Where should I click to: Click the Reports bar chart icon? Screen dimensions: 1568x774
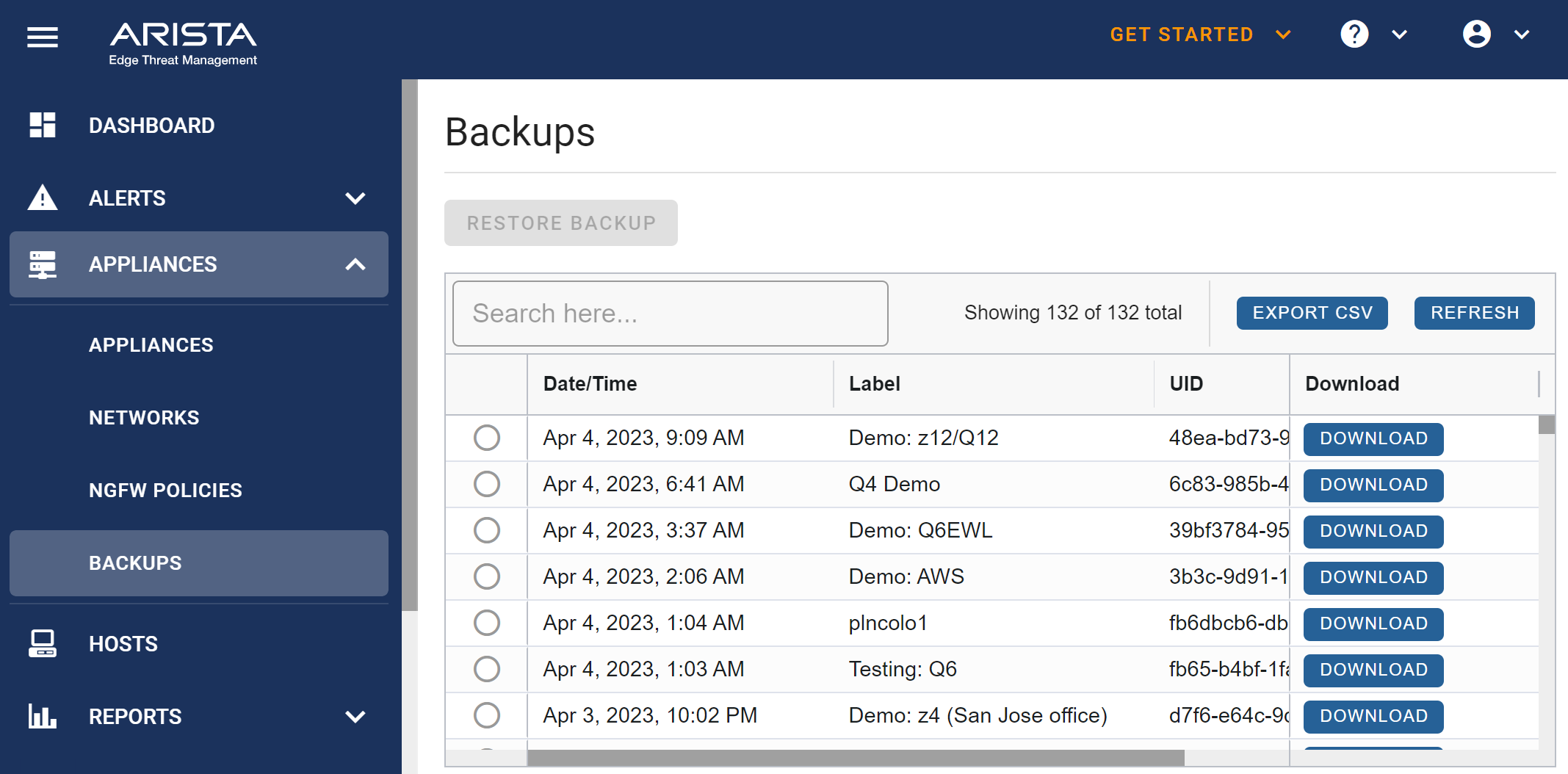click(43, 716)
